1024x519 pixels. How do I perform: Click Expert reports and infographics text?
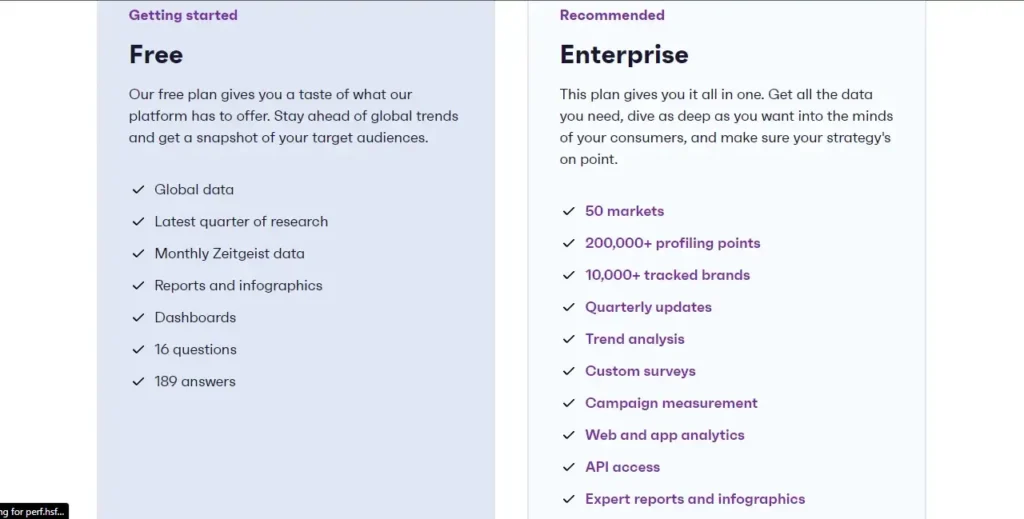coord(695,499)
